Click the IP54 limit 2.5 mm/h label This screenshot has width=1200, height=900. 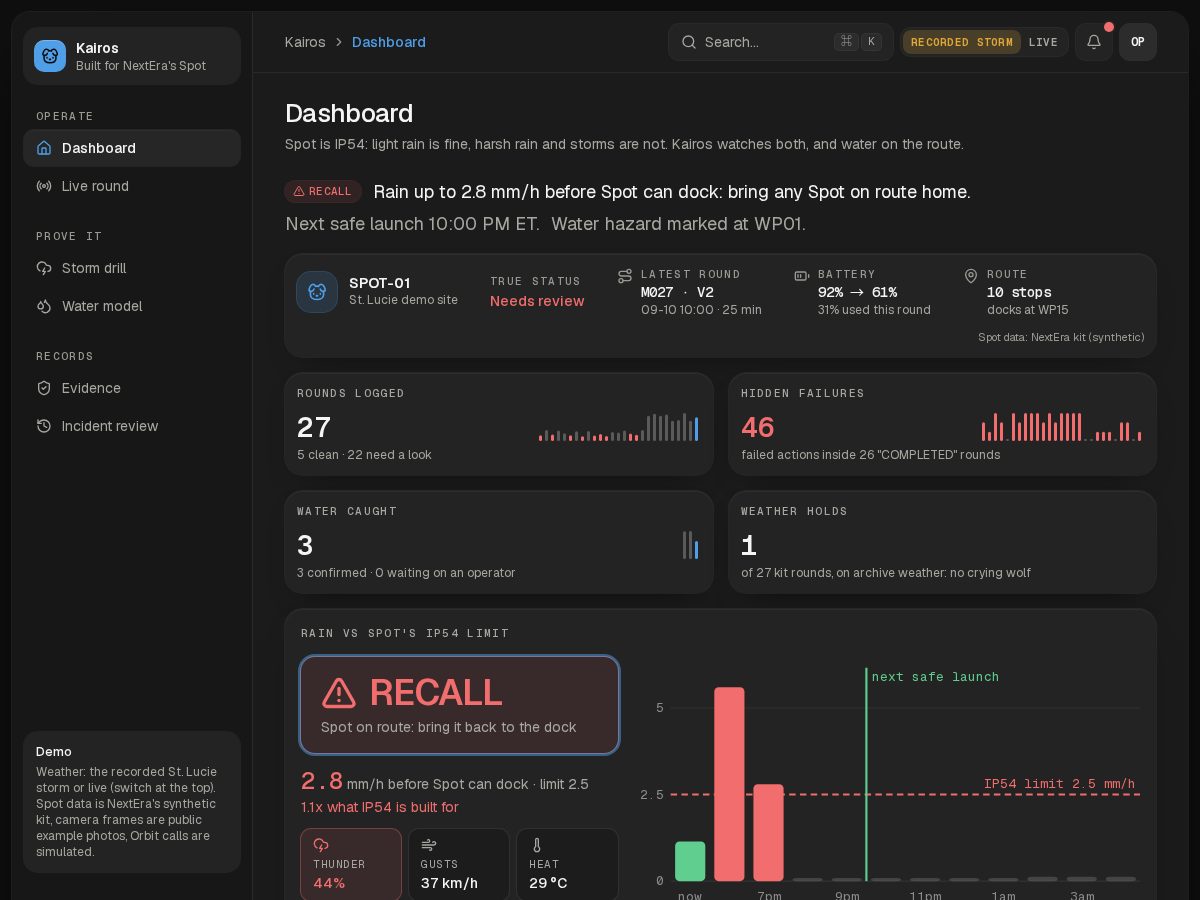tap(1059, 784)
